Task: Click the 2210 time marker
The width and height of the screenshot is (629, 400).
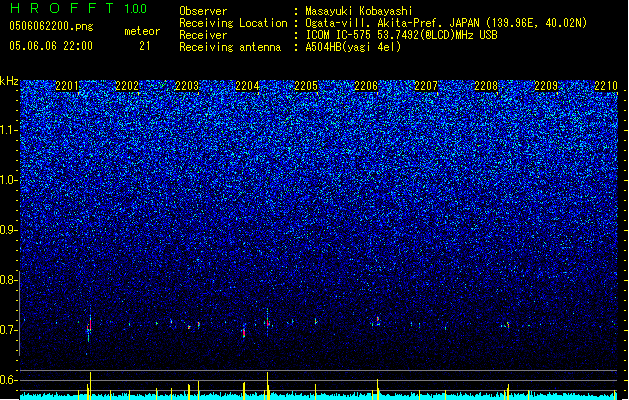Action: tap(606, 86)
